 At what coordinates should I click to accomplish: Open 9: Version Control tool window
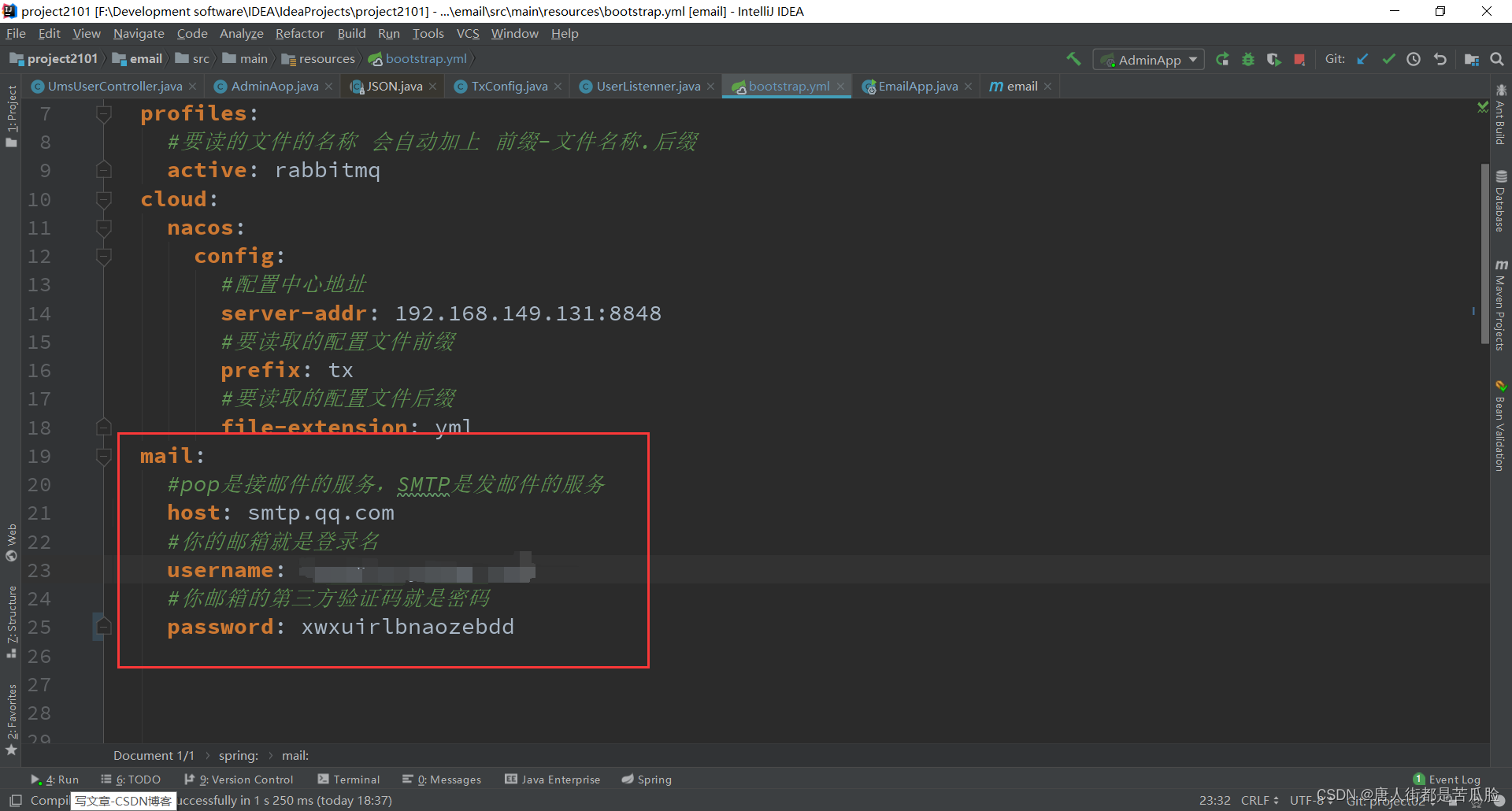coord(239,780)
